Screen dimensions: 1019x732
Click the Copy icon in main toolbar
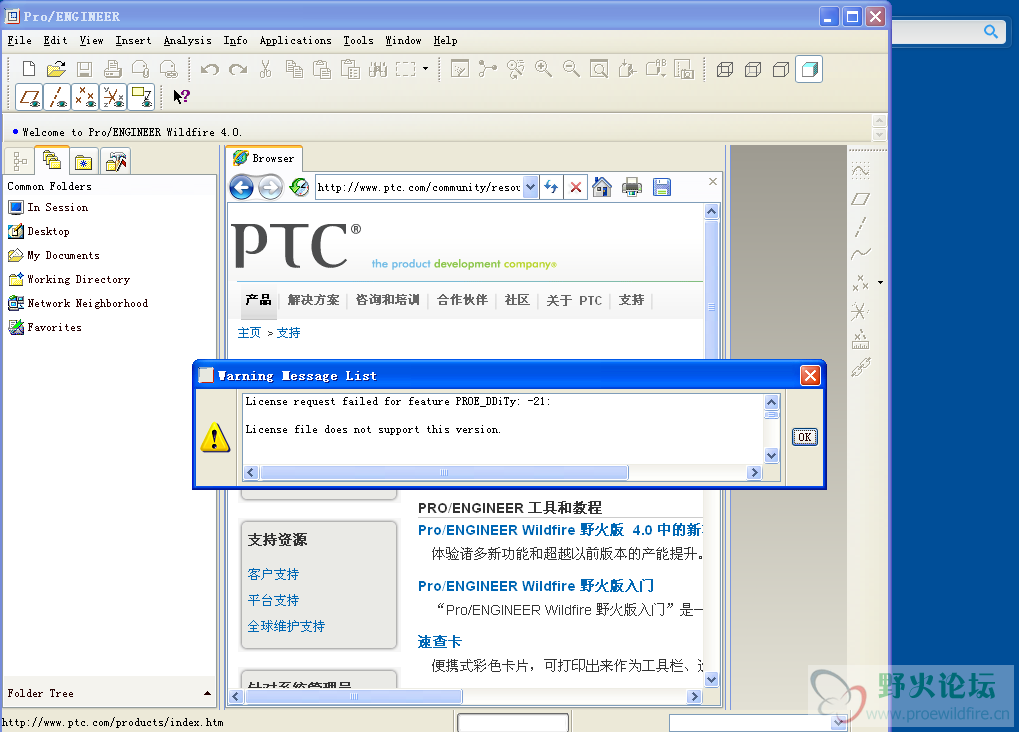pos(294,69)
